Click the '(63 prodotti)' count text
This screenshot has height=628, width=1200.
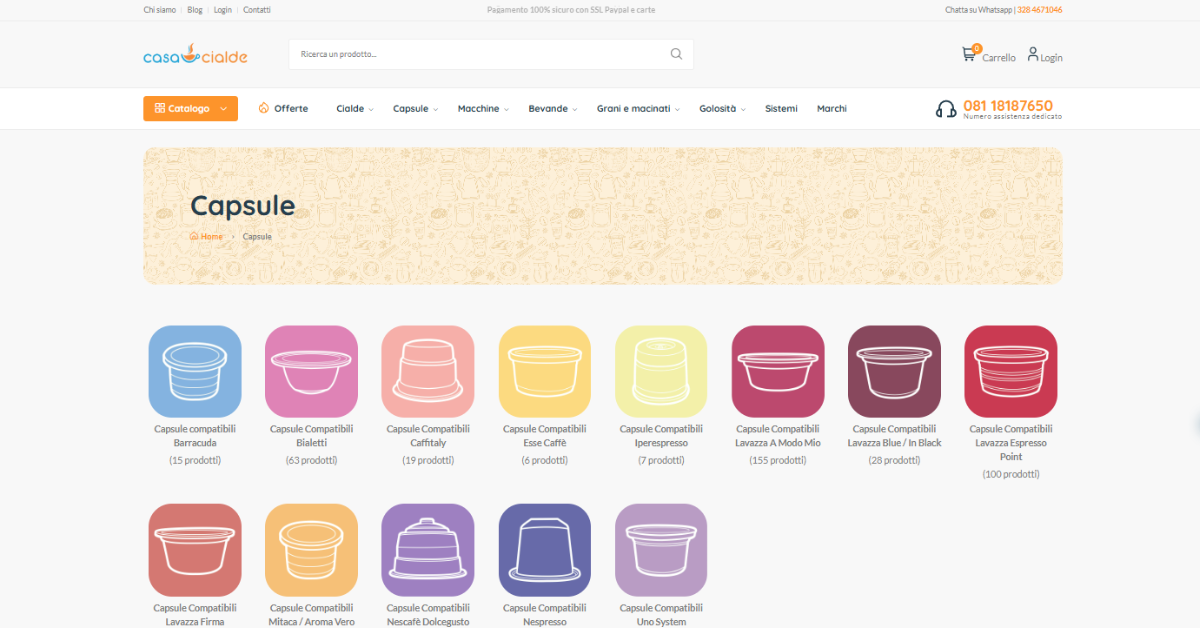[x=311, y=460]
